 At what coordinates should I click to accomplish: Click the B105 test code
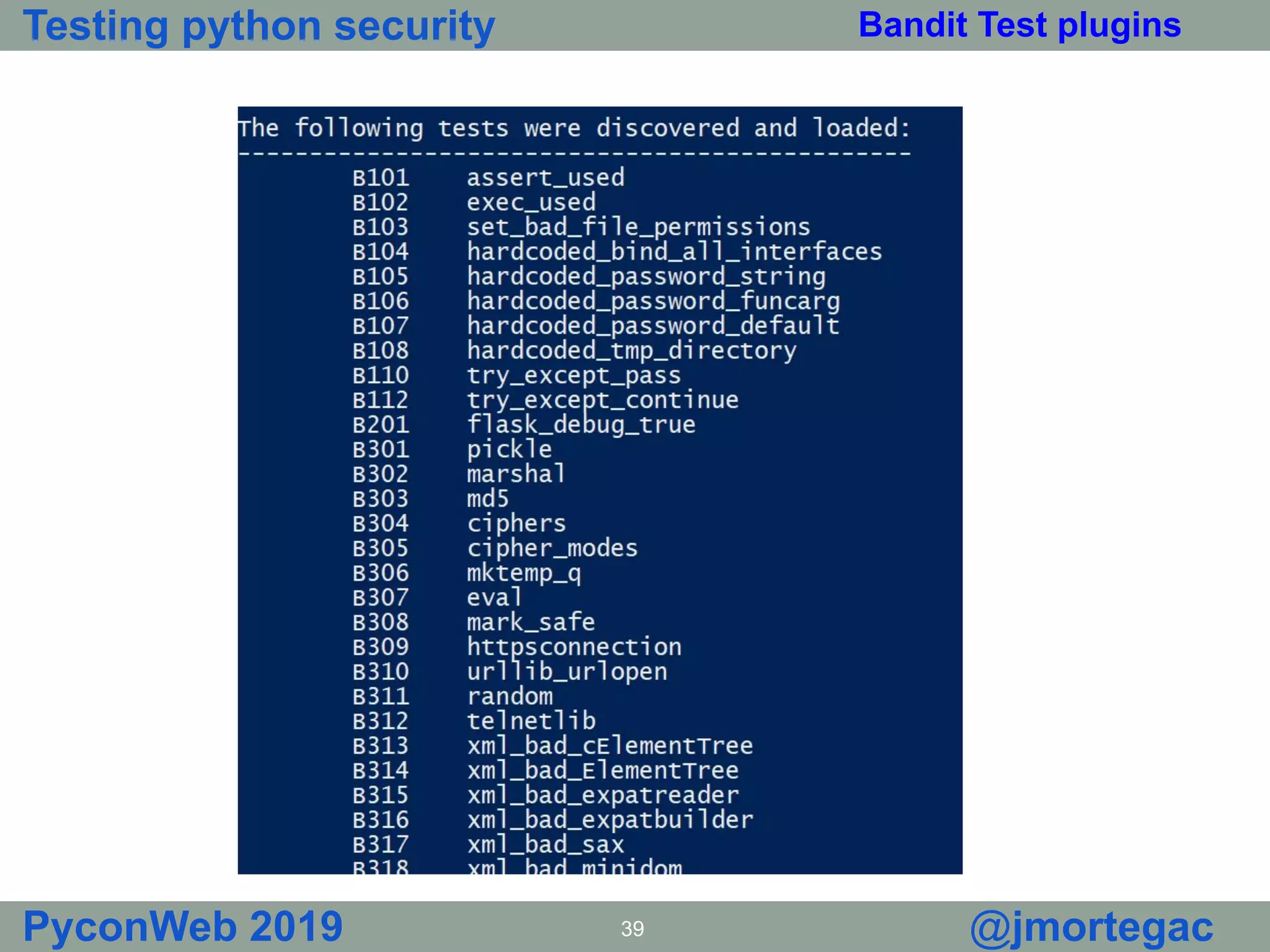point(381,277)
